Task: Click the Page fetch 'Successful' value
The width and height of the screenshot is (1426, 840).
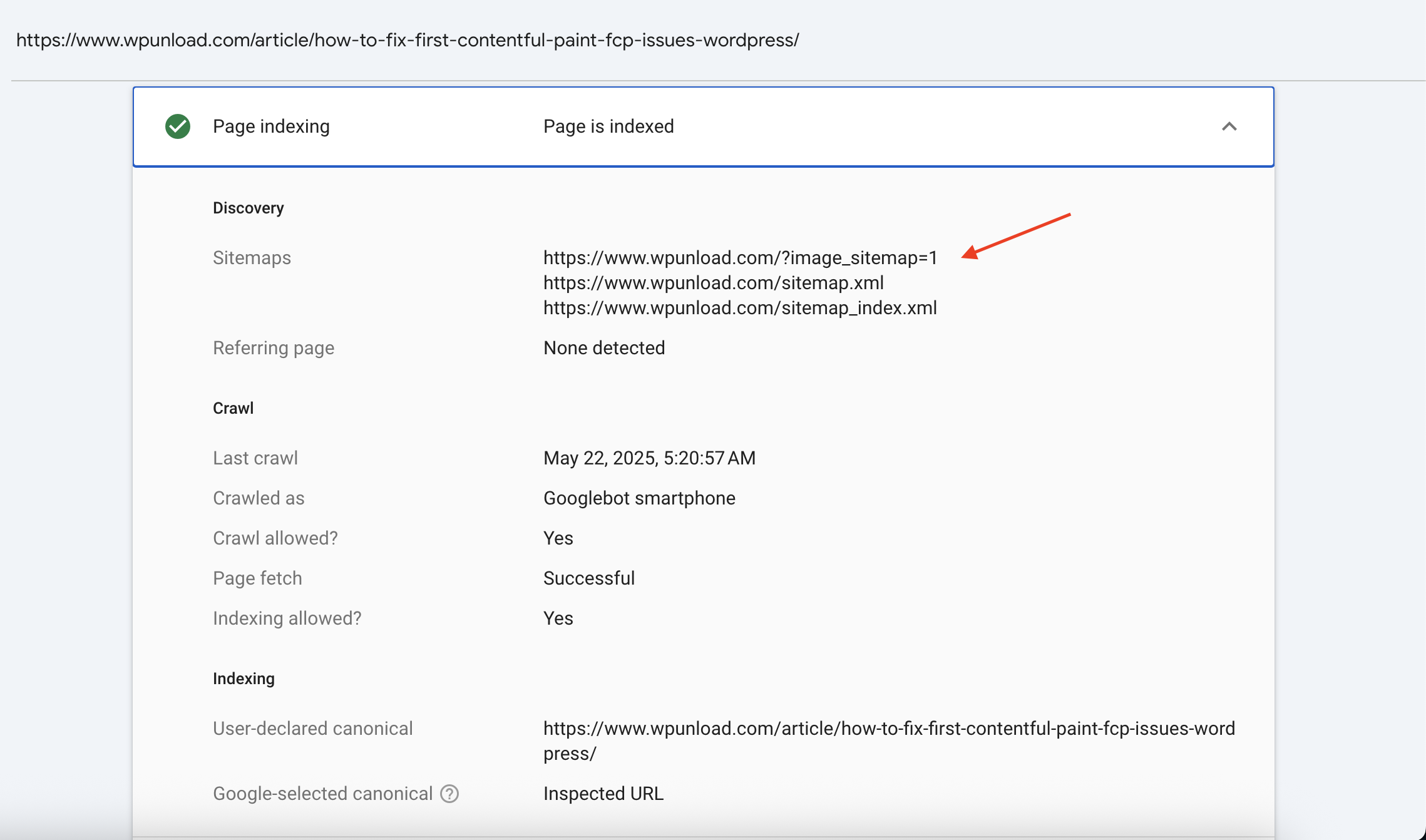Action: click(588, 578)
